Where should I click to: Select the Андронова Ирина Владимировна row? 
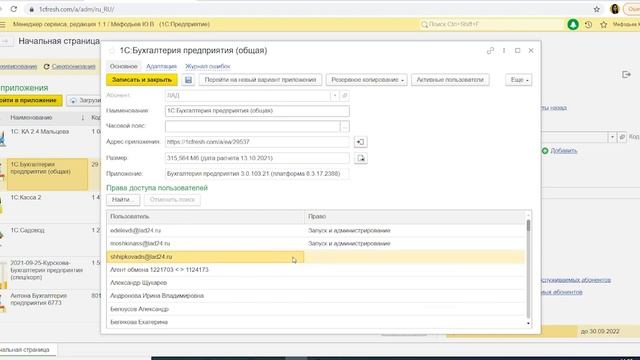coord(316,296)
